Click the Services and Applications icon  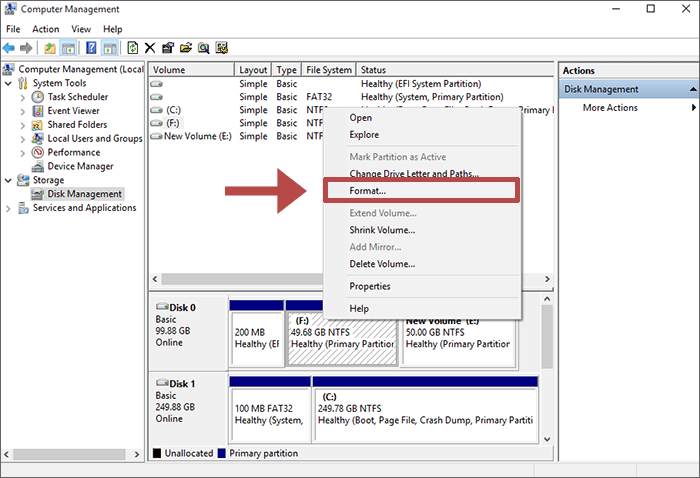coord(23,208)
